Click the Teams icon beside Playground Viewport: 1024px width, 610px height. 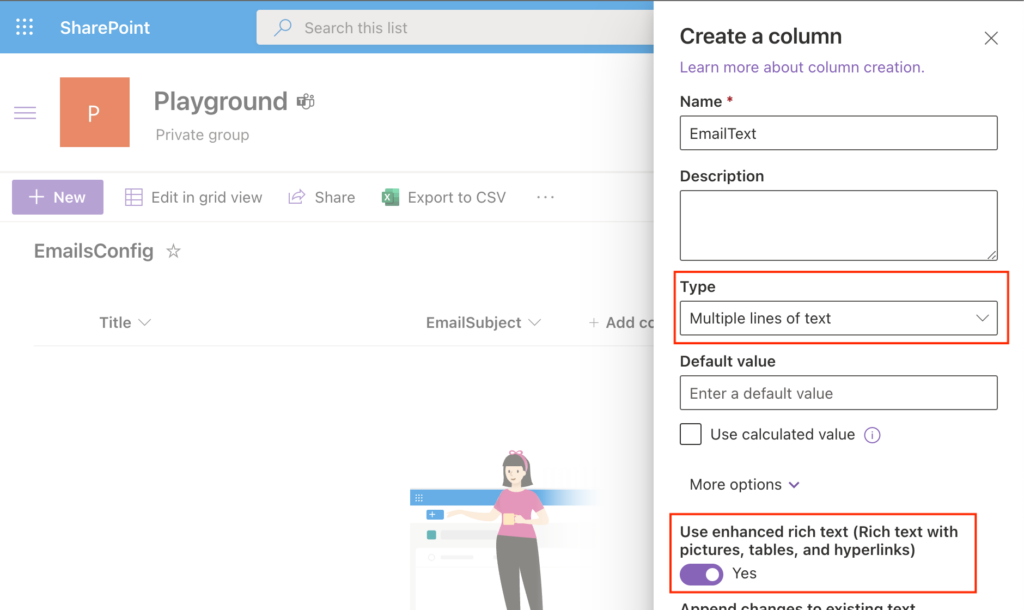pyautogui.click(x=306, y=101)
